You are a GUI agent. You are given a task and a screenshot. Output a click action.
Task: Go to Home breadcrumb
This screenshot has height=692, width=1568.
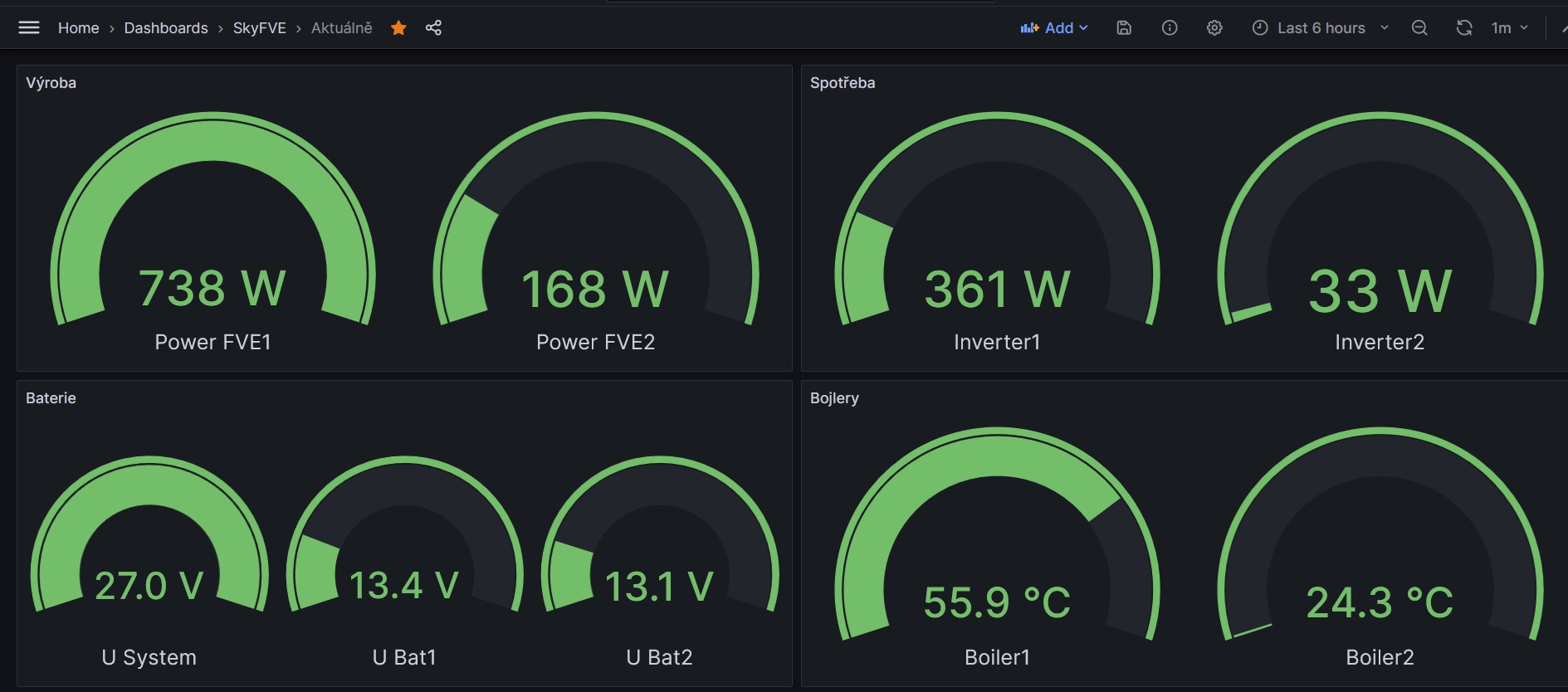point(78,28)
